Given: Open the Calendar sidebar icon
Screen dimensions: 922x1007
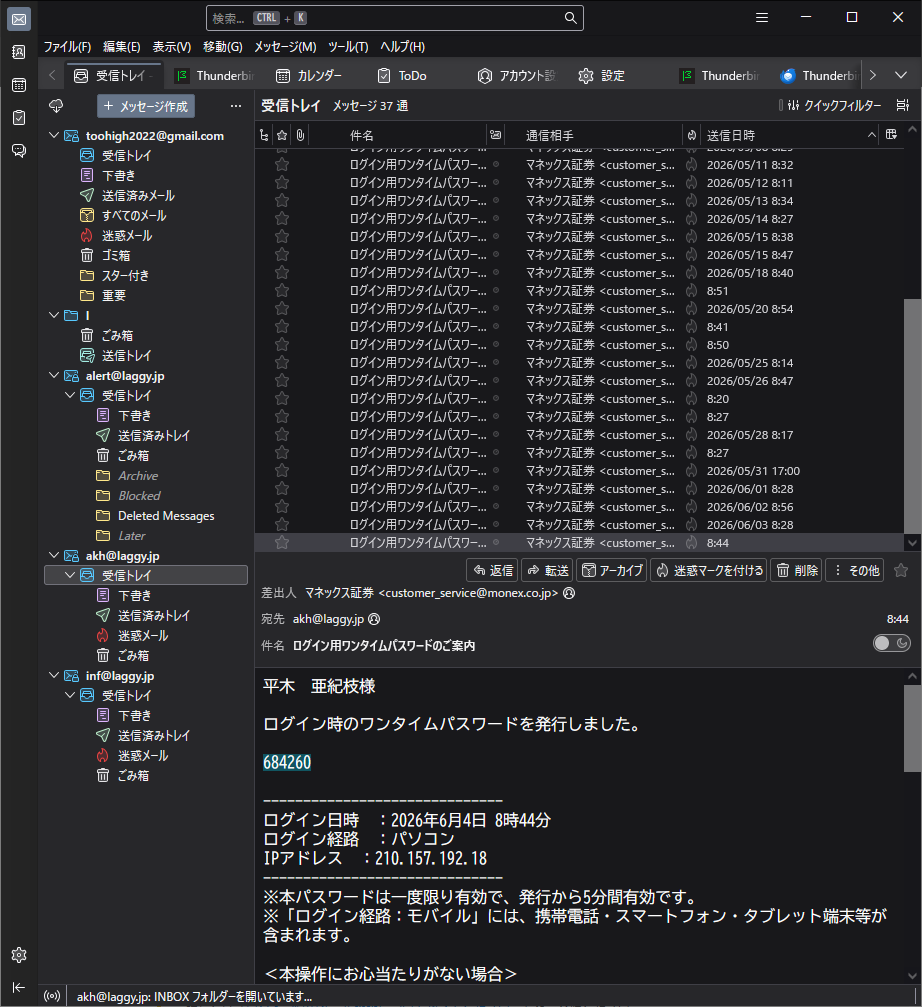Looking at the screenshot, I should (19, 85).
